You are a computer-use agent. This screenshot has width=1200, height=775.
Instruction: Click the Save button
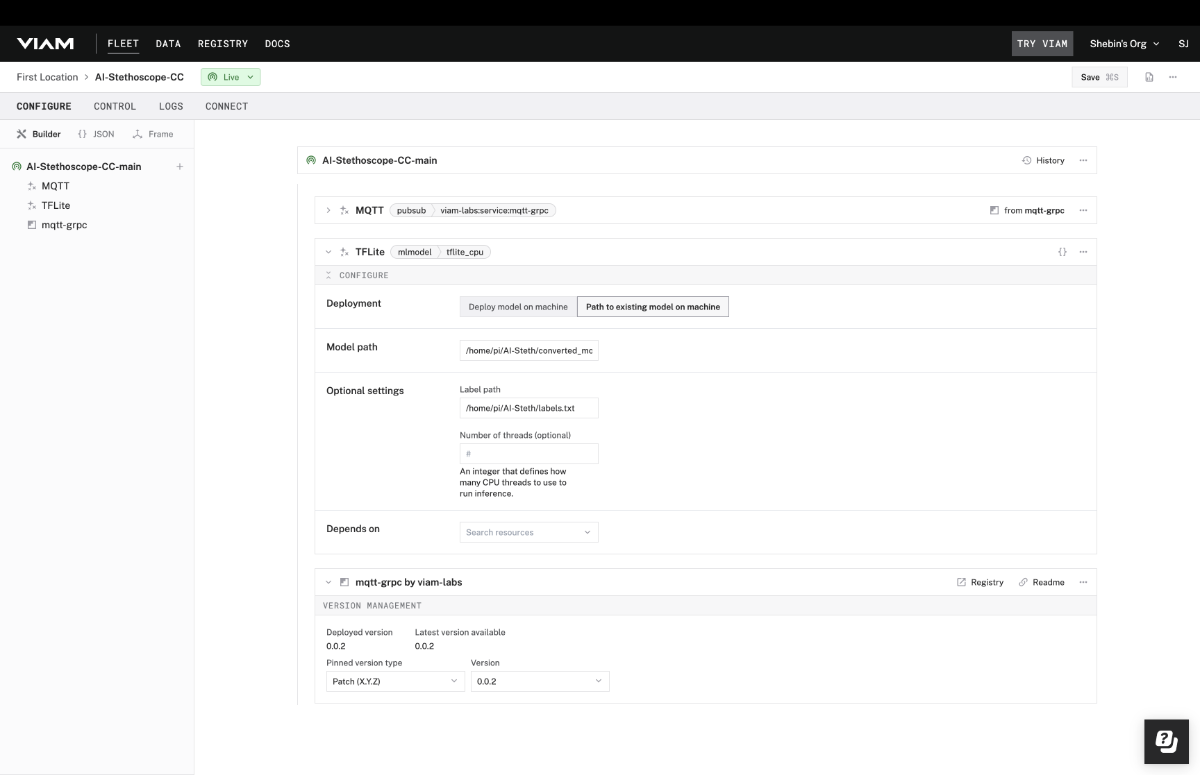click(1099, 77)
